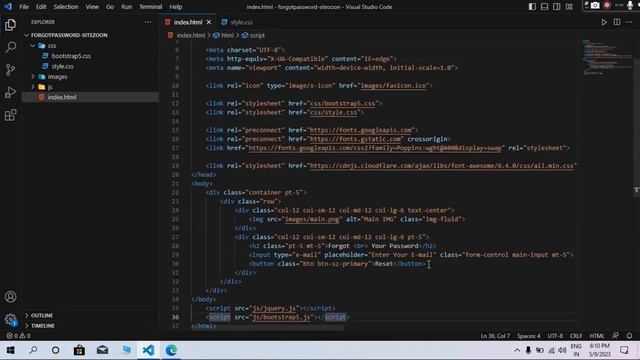Screen dimensions: 640x360
Task: Follow the images/favicon.ico link in code
Action: [x=393, y=86]
